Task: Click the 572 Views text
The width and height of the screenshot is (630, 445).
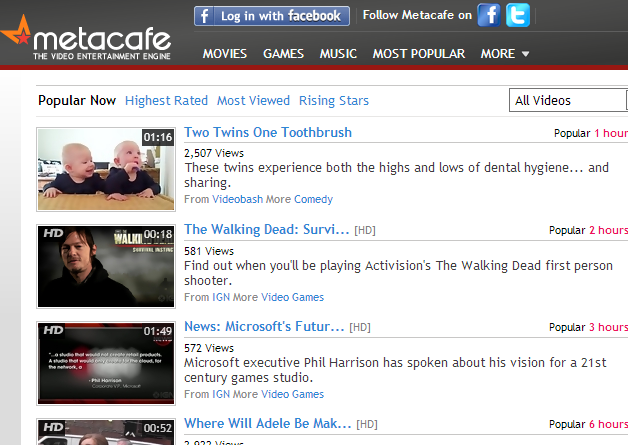Action: pos(209,348)
